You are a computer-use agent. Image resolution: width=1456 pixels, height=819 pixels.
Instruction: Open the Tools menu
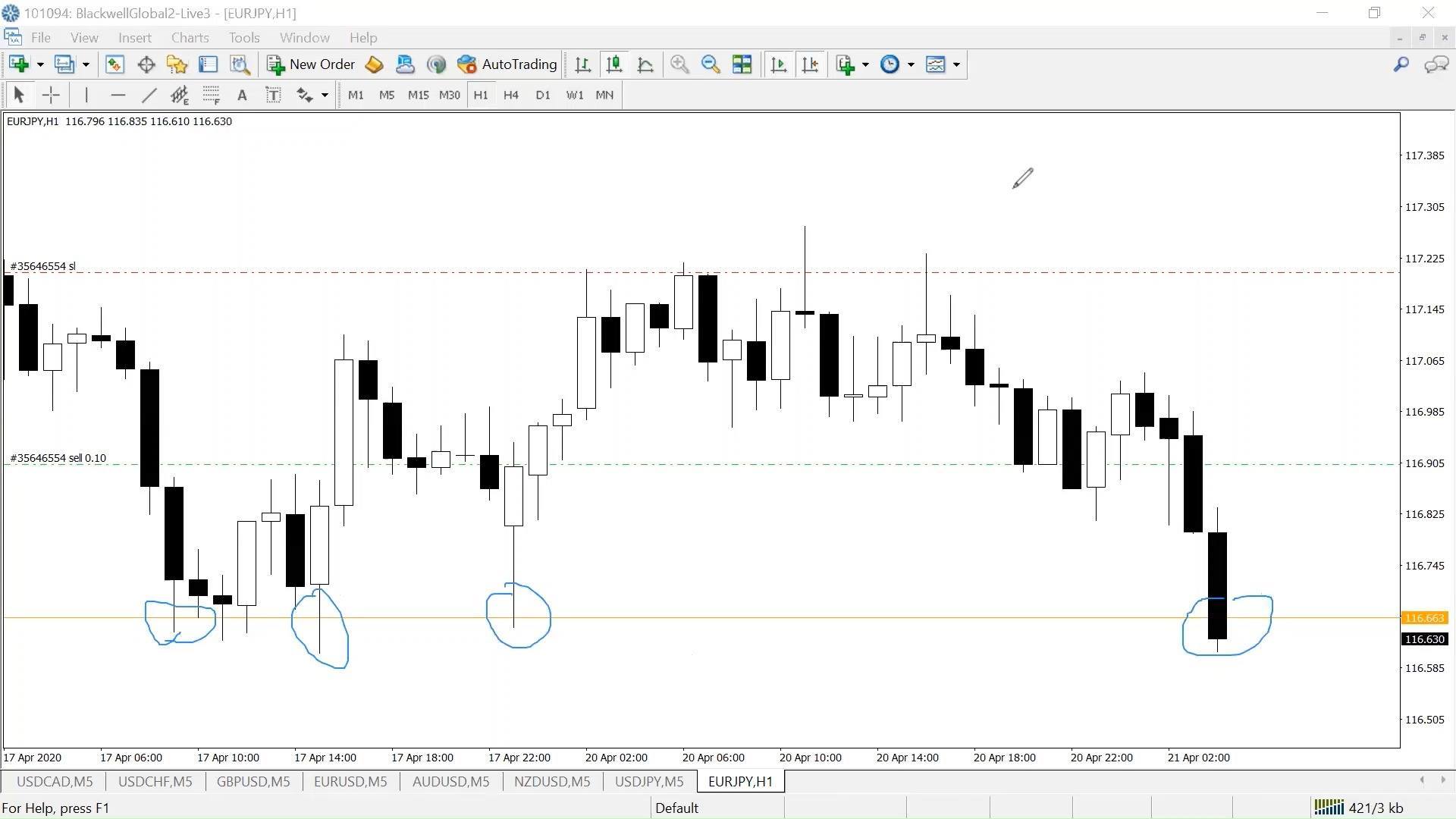244,38
